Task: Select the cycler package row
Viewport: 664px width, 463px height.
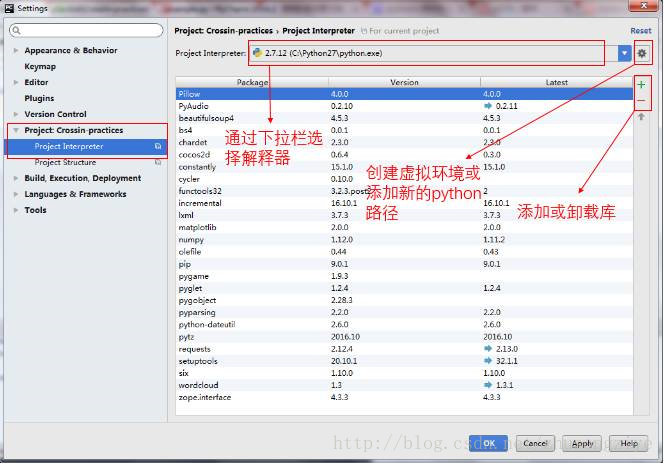Action: (x=404, y=179)
